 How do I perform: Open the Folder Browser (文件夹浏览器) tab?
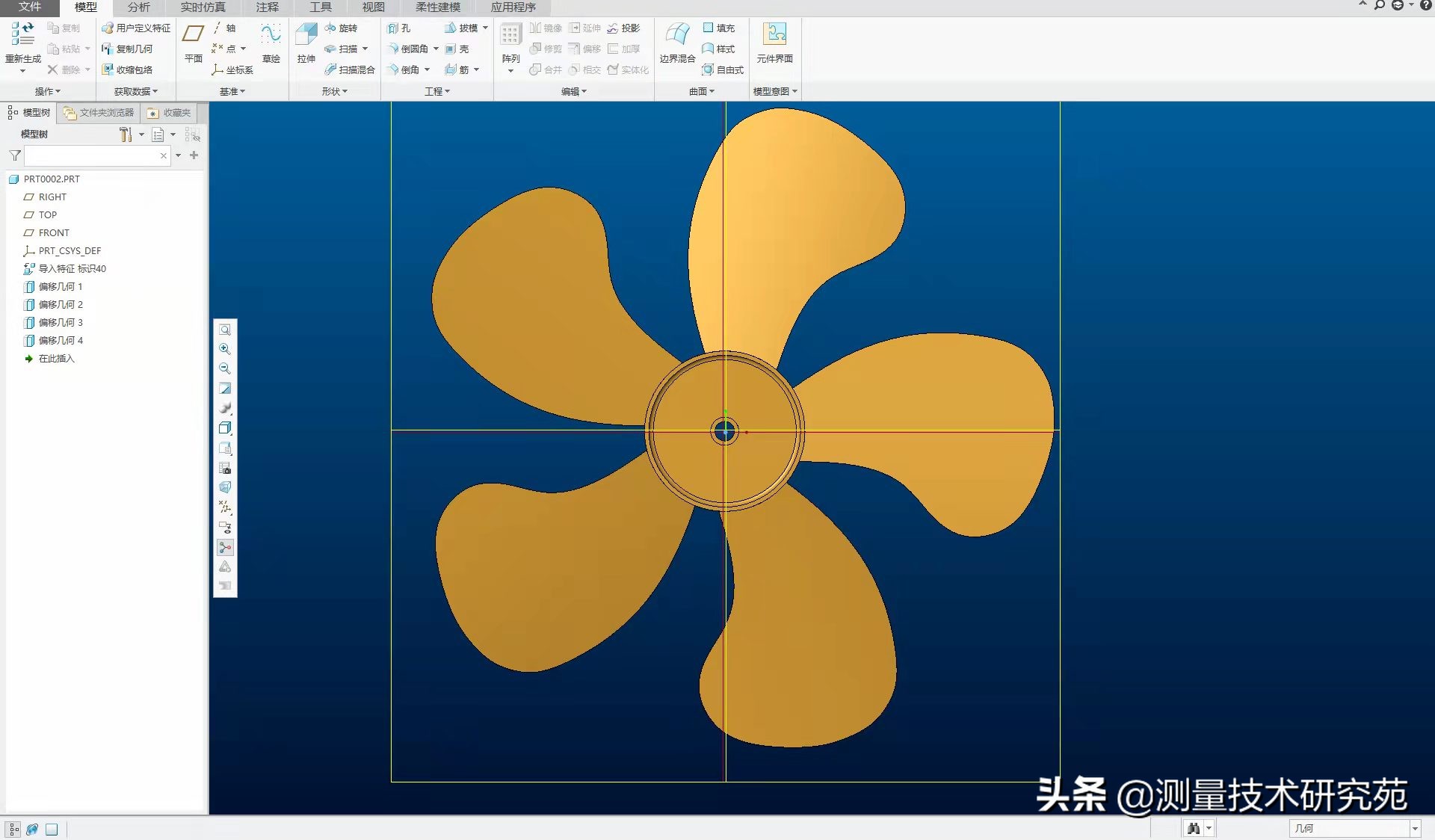tap(99, 113)
